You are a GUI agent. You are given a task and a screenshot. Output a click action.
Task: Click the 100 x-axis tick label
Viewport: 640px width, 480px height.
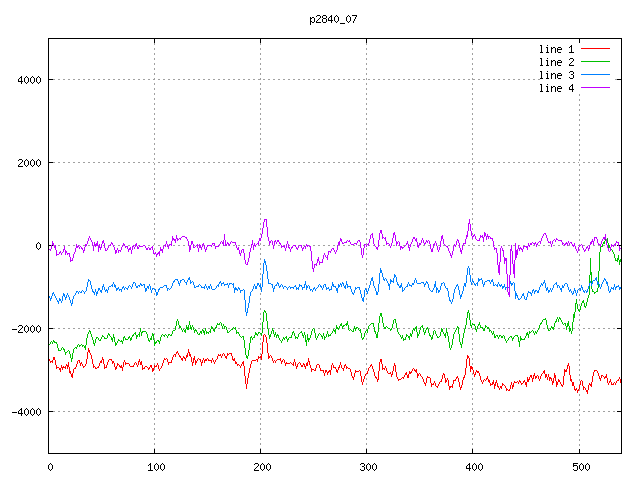coord(155,466)
